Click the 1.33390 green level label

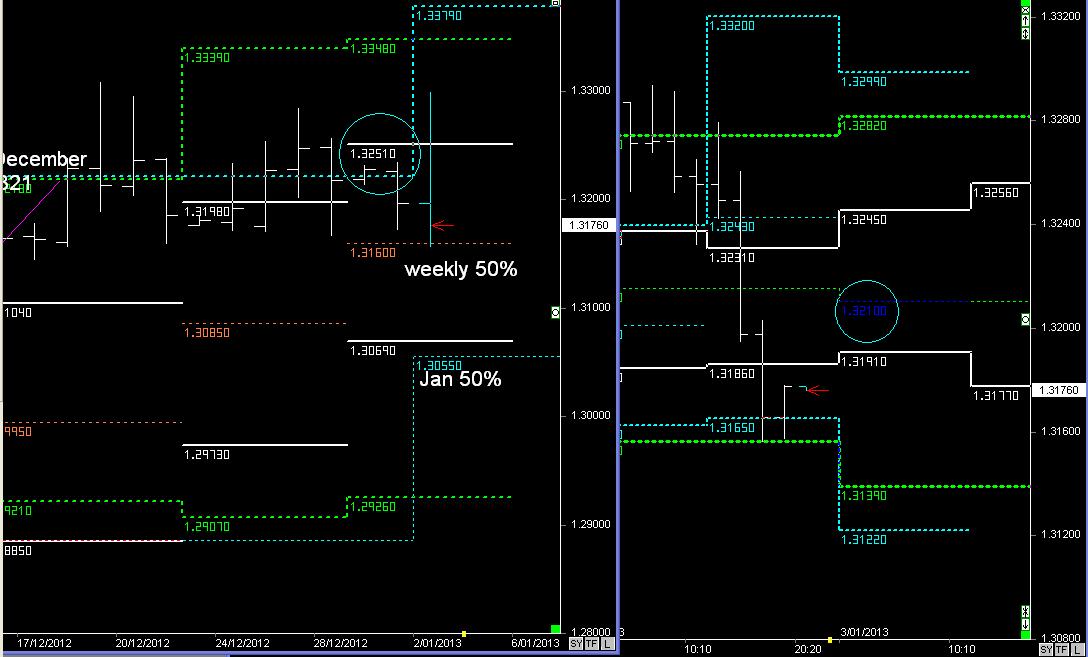[207, 58]
